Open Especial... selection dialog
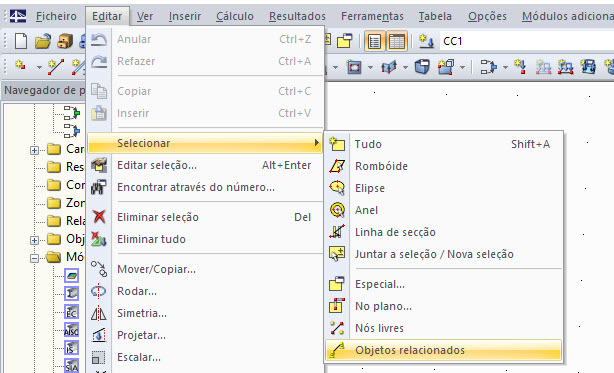The height and width of the screenshot is (373, 614). click(444, 284)
